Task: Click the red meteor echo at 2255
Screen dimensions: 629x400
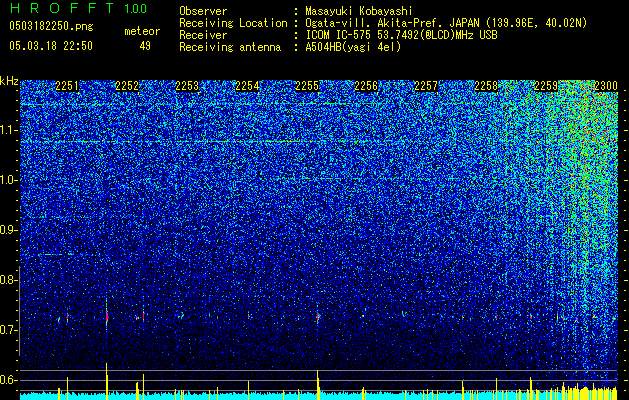Action: [318, 317]
